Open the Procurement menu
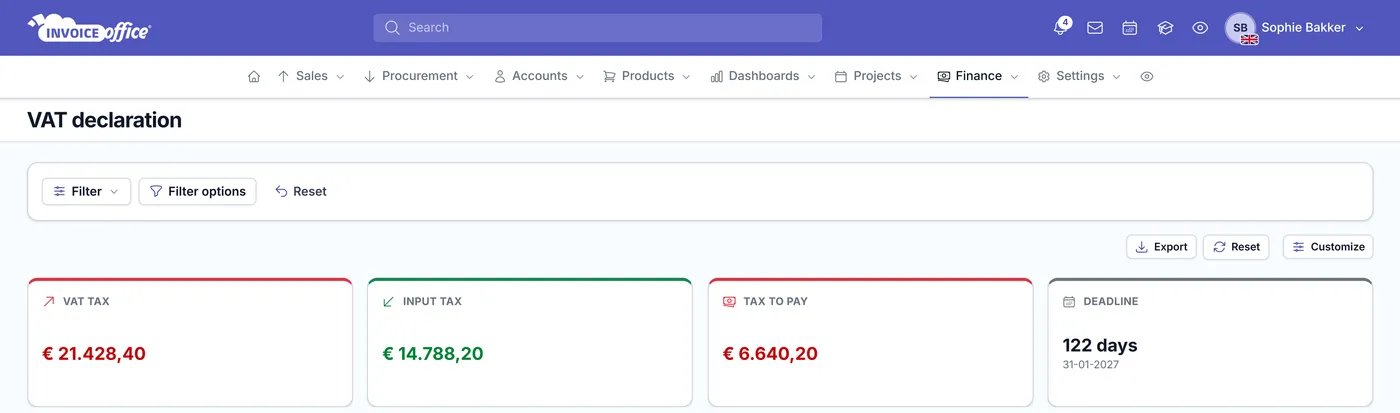The width and height of the screenshot is (1400, 413). (419, 76)
